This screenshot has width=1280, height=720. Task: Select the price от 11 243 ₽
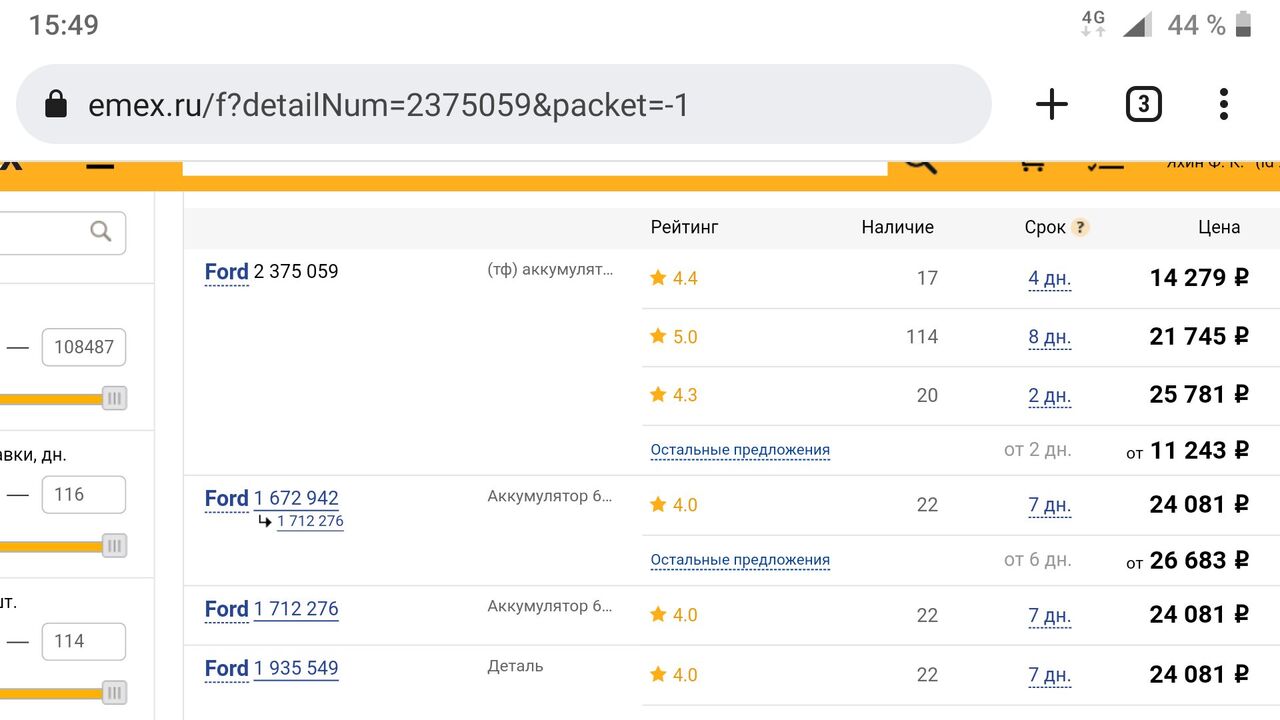coord(1188,451)
